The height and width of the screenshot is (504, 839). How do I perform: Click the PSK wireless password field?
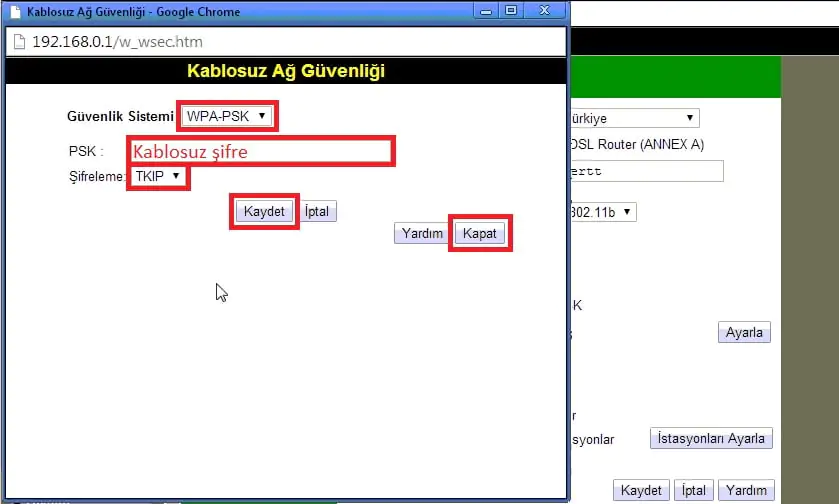coord(261,151)
